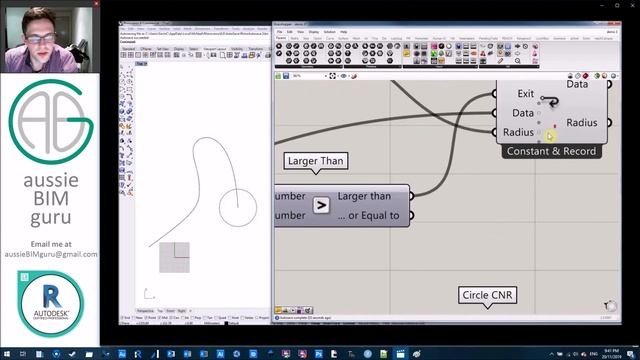This screenshot has width=640, height=360.
Task: Open Grasshopper Solution menu
Action: (330, 32)
